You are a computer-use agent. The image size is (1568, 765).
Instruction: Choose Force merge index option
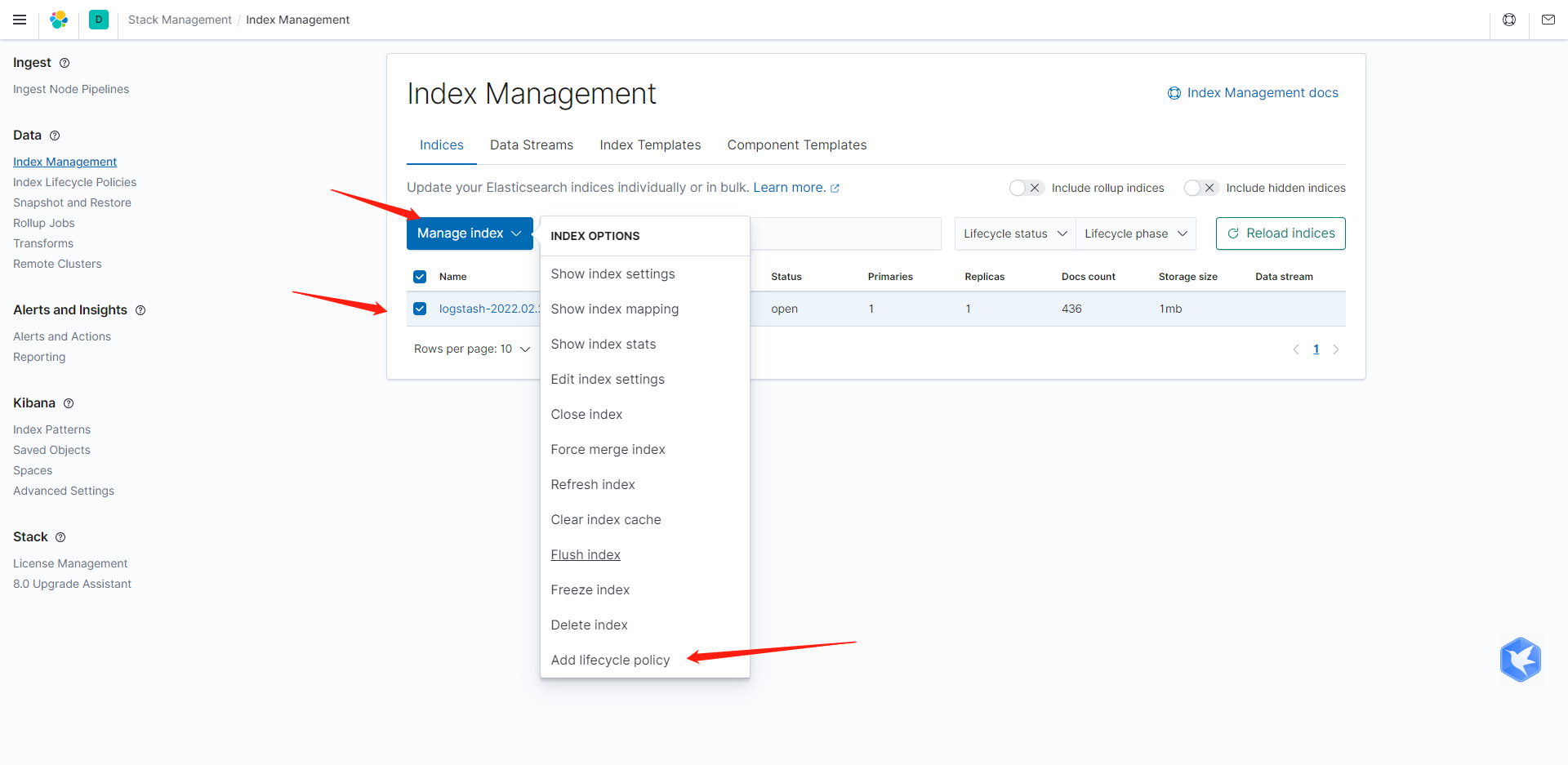point(645,450)
